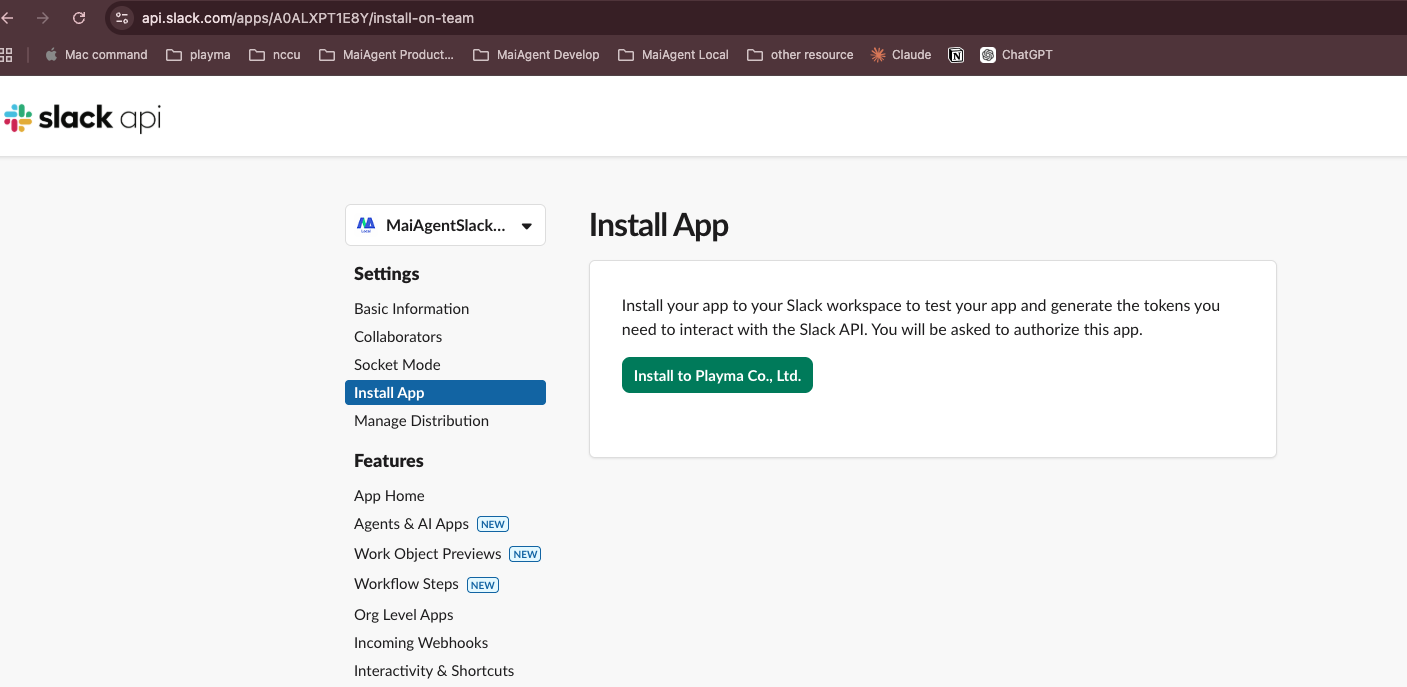Image resolution: width=1407 pixels, height=687 pixels.
Task: Open the other resource bookmarks folder
Action: (800, 55)
